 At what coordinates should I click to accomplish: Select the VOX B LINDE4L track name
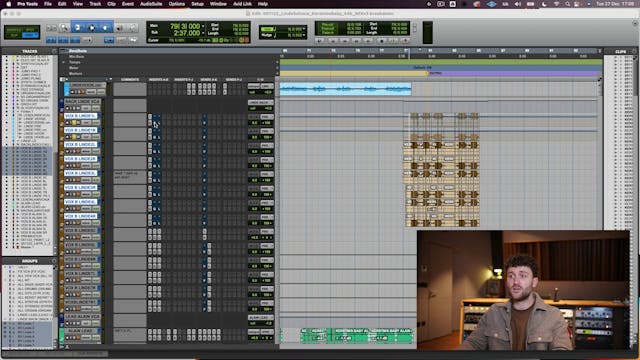81,202
